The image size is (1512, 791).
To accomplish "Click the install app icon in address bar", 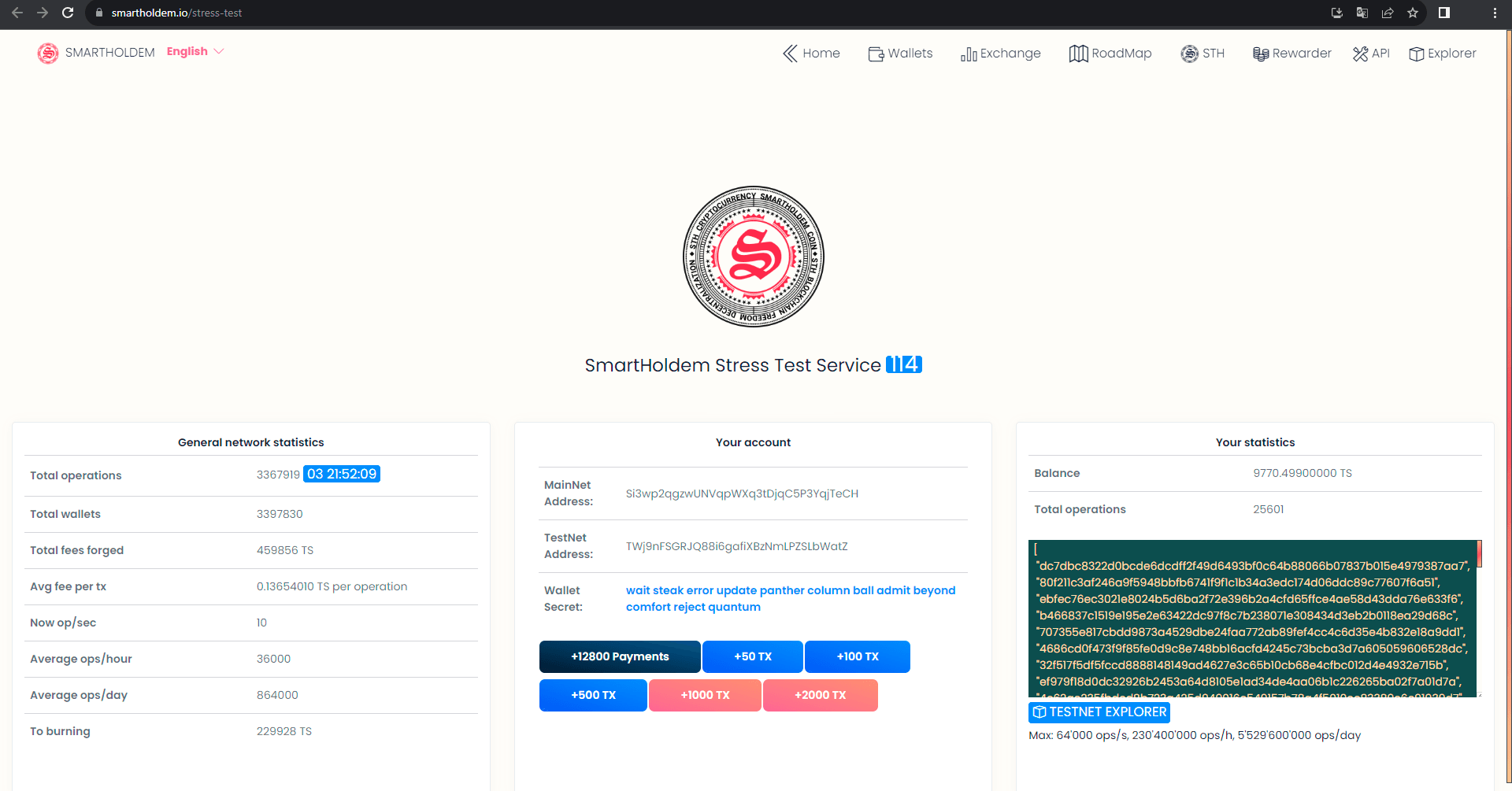I will point(1337,13).
